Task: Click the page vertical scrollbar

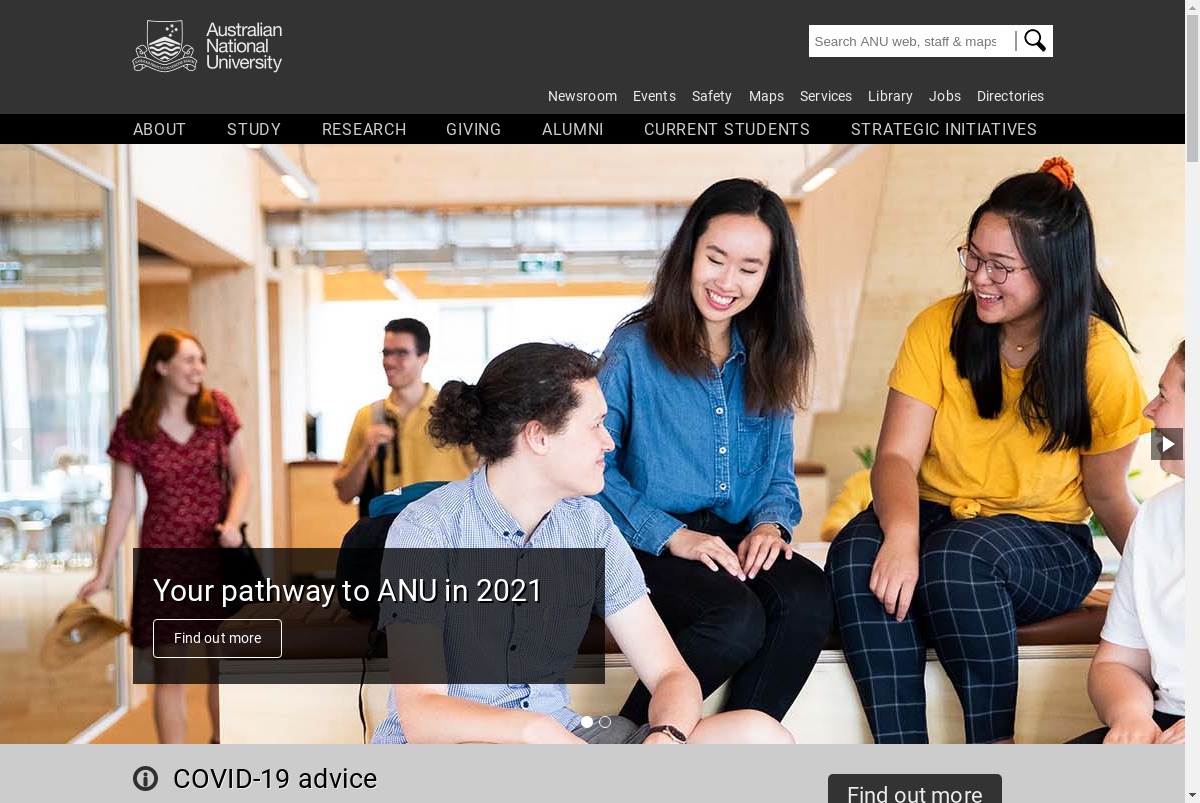Action: click(x=1192, y=401)
